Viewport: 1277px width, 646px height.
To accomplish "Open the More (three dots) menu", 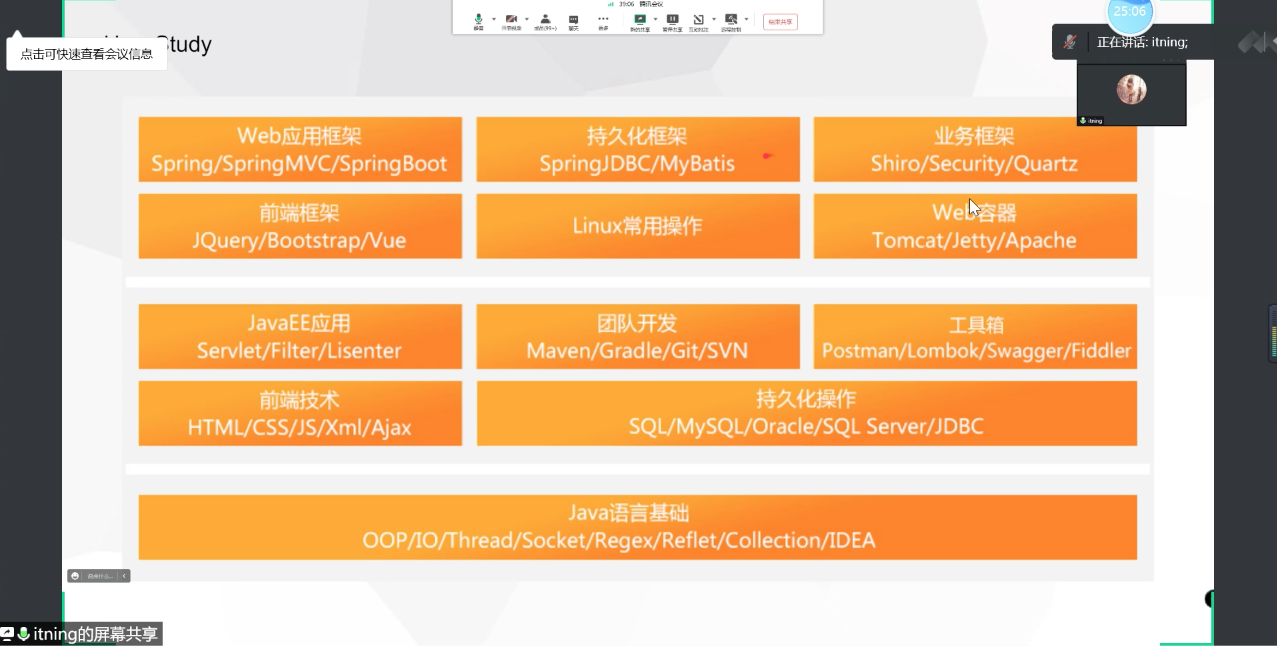I will coord(603,22).
